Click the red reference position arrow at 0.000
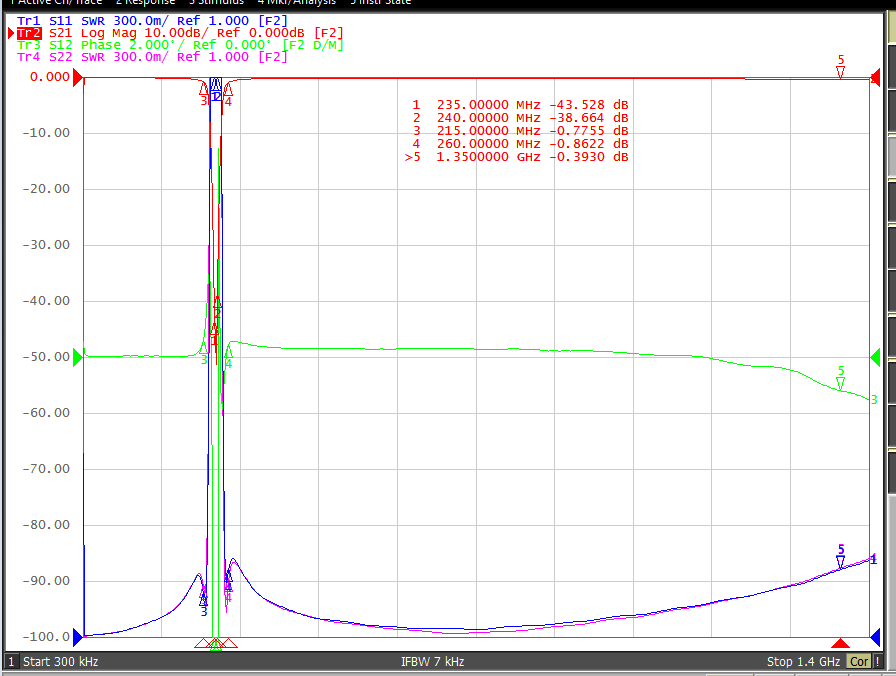This screenshot has height=676, width=896. pyautogui.click(x=78, y=77)
